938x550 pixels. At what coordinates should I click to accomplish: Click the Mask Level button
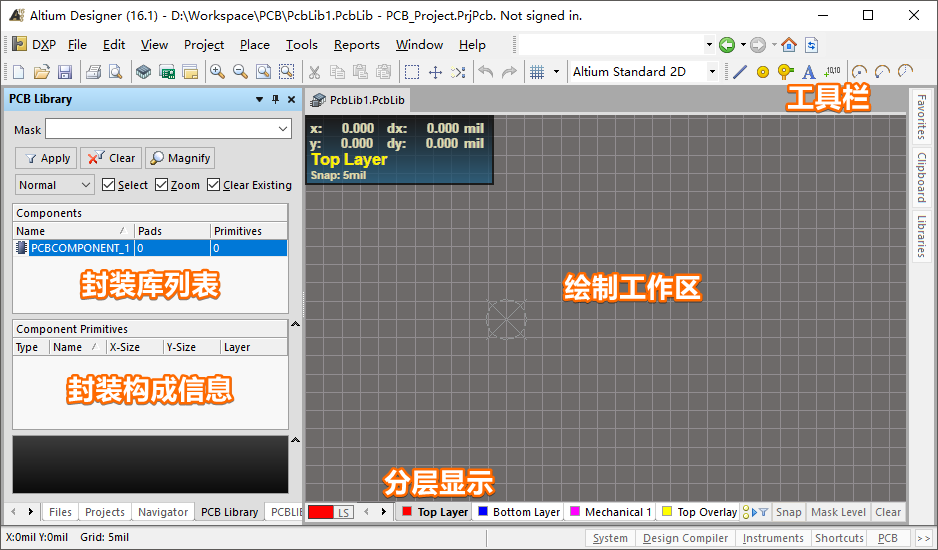point(838,512)
